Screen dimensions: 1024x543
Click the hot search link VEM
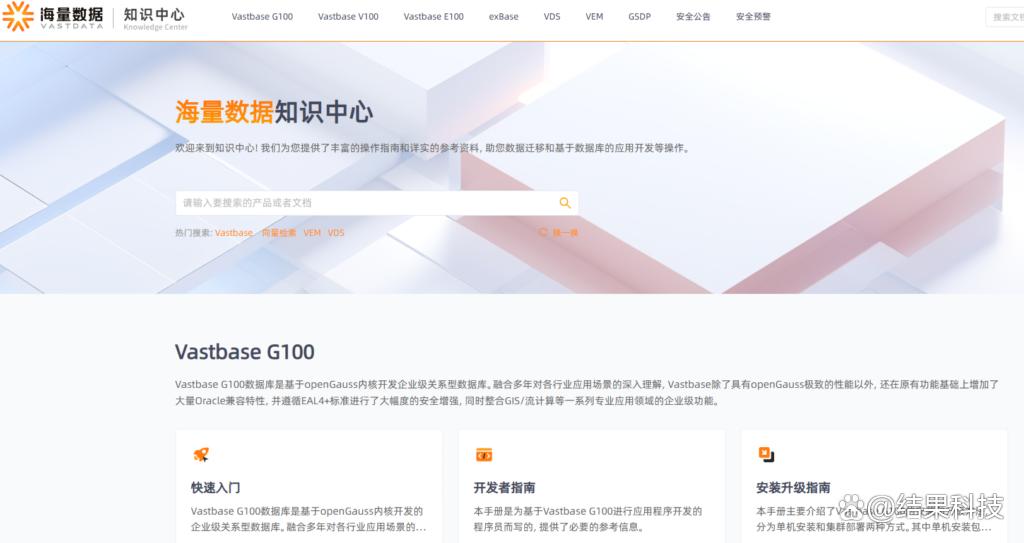pyautogui.click(x=312, y=233)
